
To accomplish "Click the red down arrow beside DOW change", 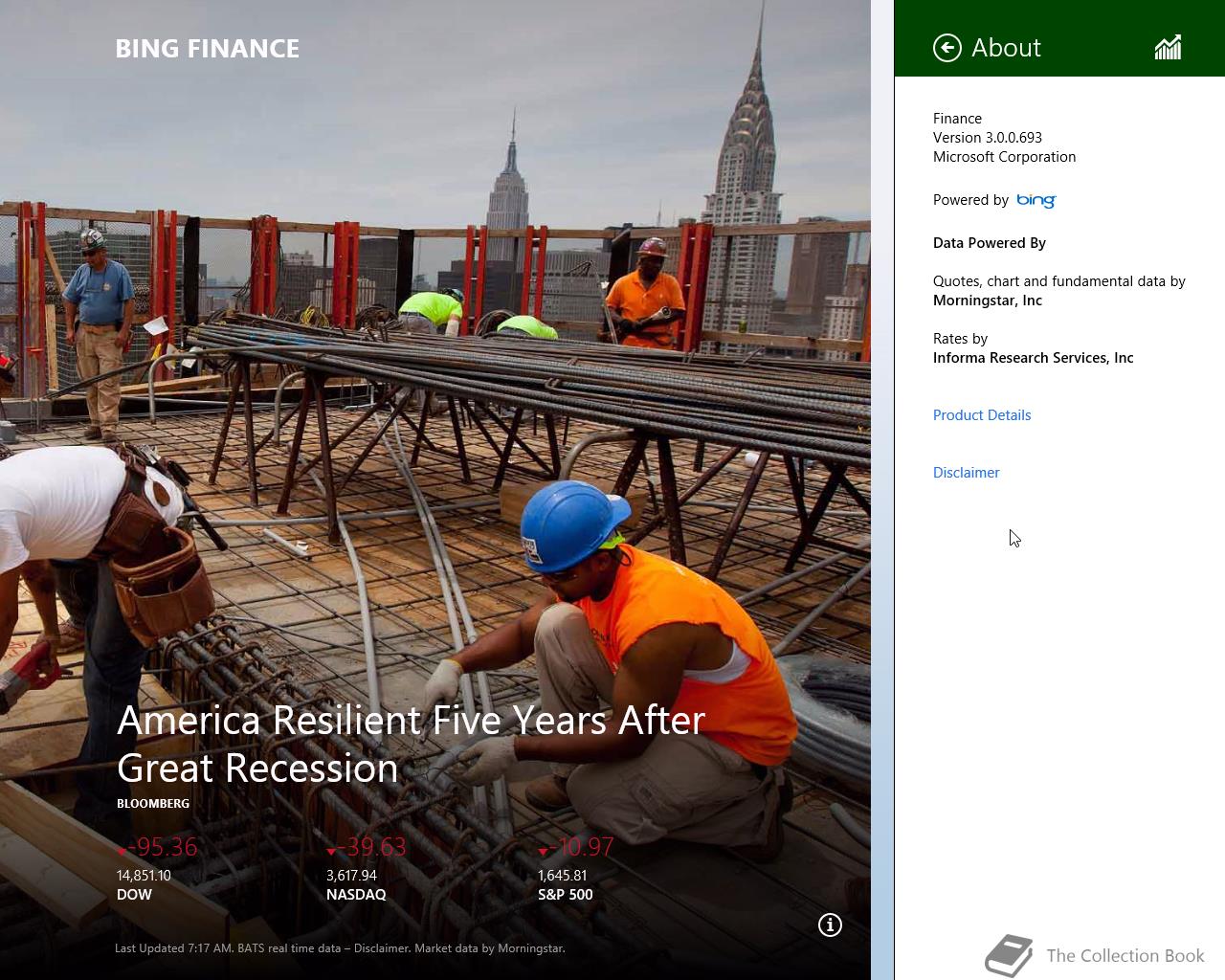I will [x=122, y=851].
